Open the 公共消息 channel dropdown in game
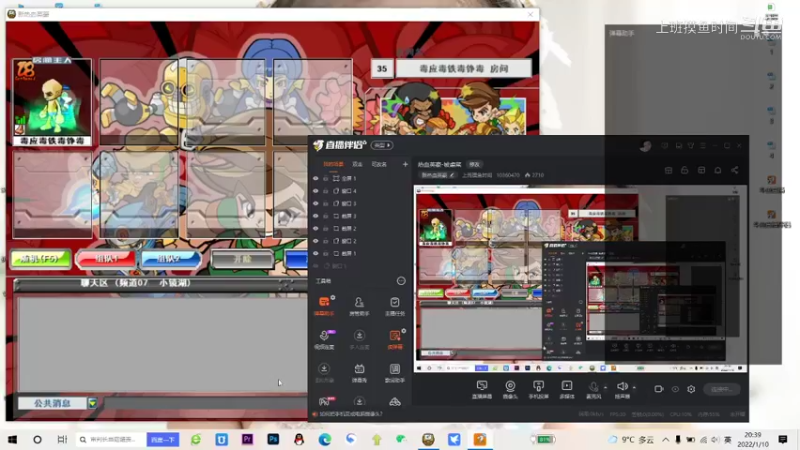 (92, 403)
